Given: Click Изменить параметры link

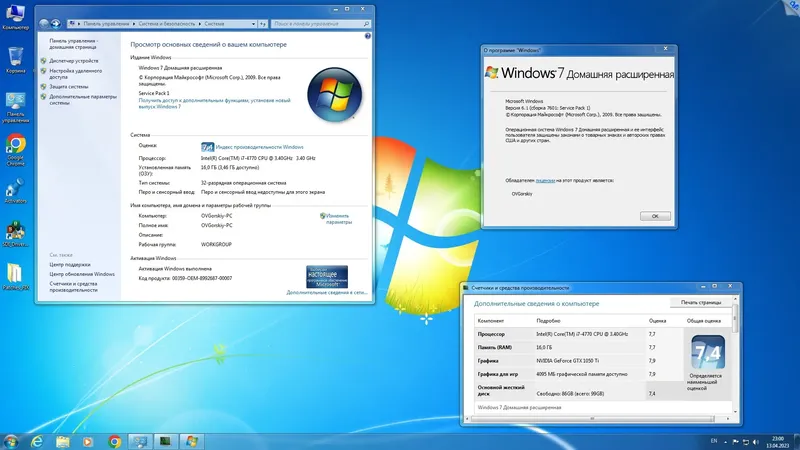Looking at the screenshot, I should 339,219.
